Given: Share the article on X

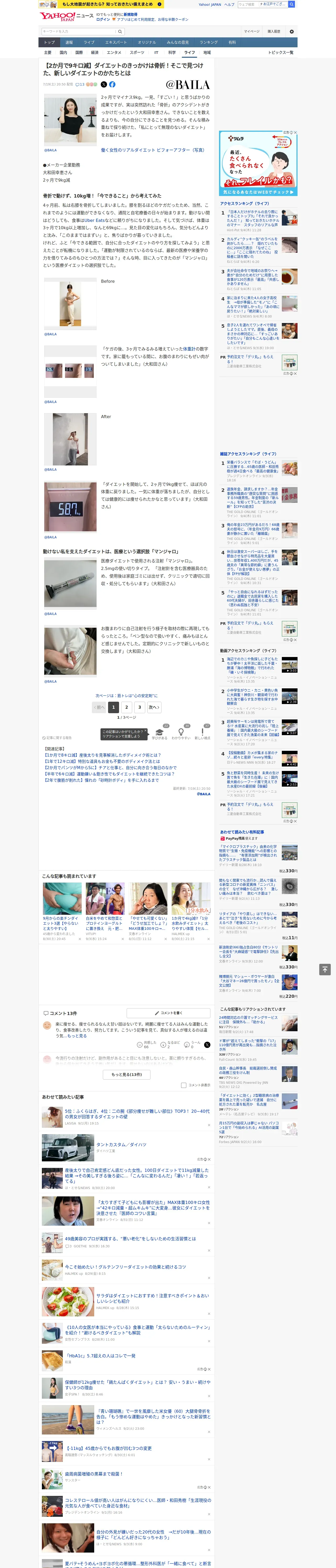Looking at the screenshot, I should click(104, 85).
